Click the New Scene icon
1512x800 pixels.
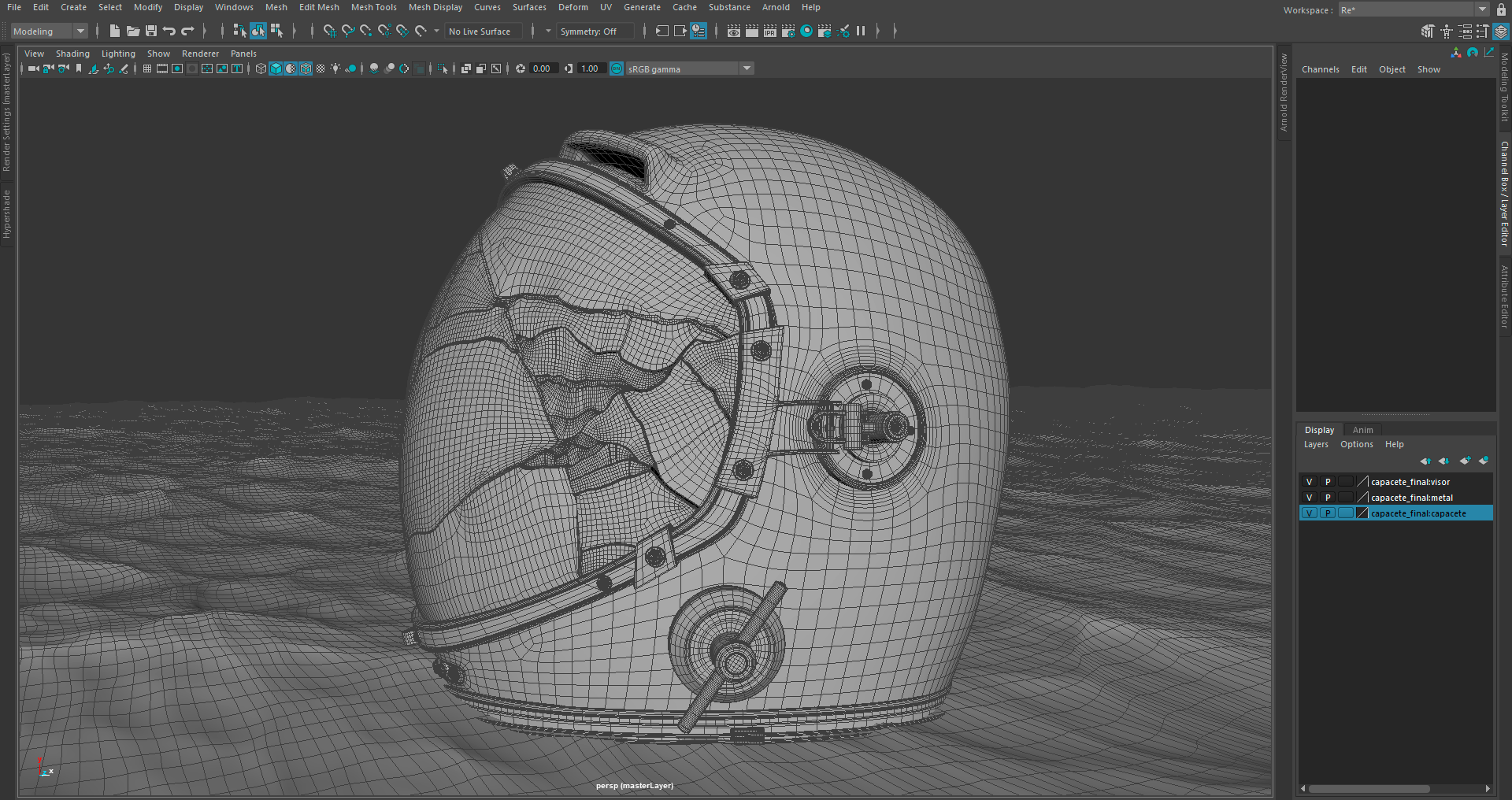(115, 31)
